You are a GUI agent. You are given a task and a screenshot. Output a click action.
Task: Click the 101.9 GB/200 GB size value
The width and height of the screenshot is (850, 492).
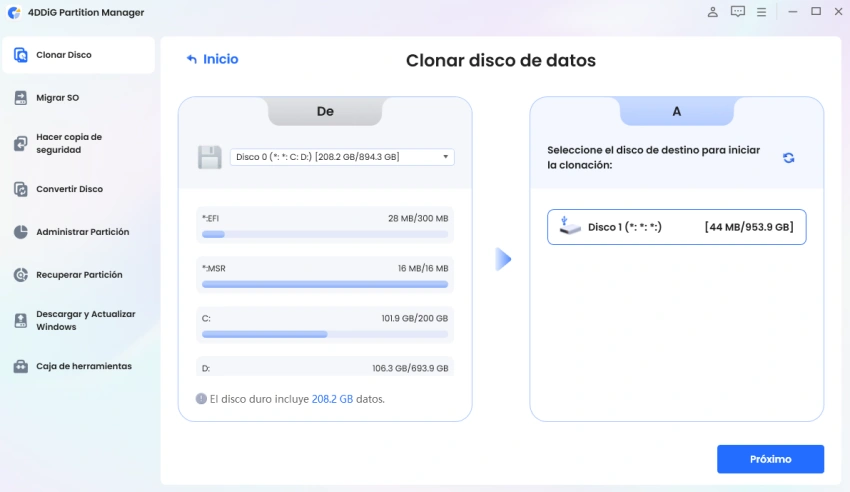(415, 318)
